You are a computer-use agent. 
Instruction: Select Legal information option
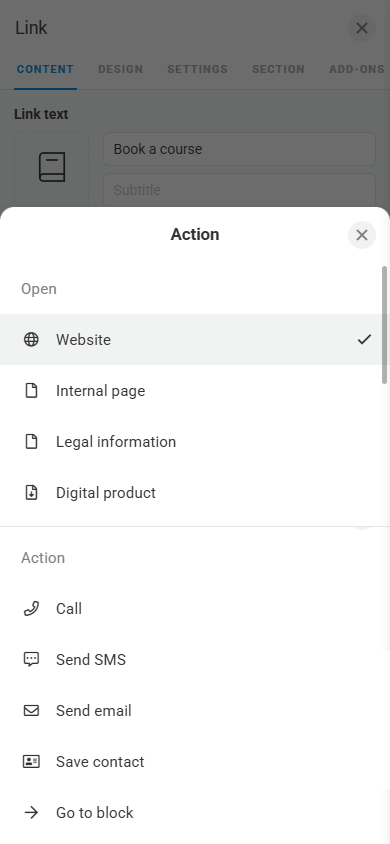coord(195,442)
